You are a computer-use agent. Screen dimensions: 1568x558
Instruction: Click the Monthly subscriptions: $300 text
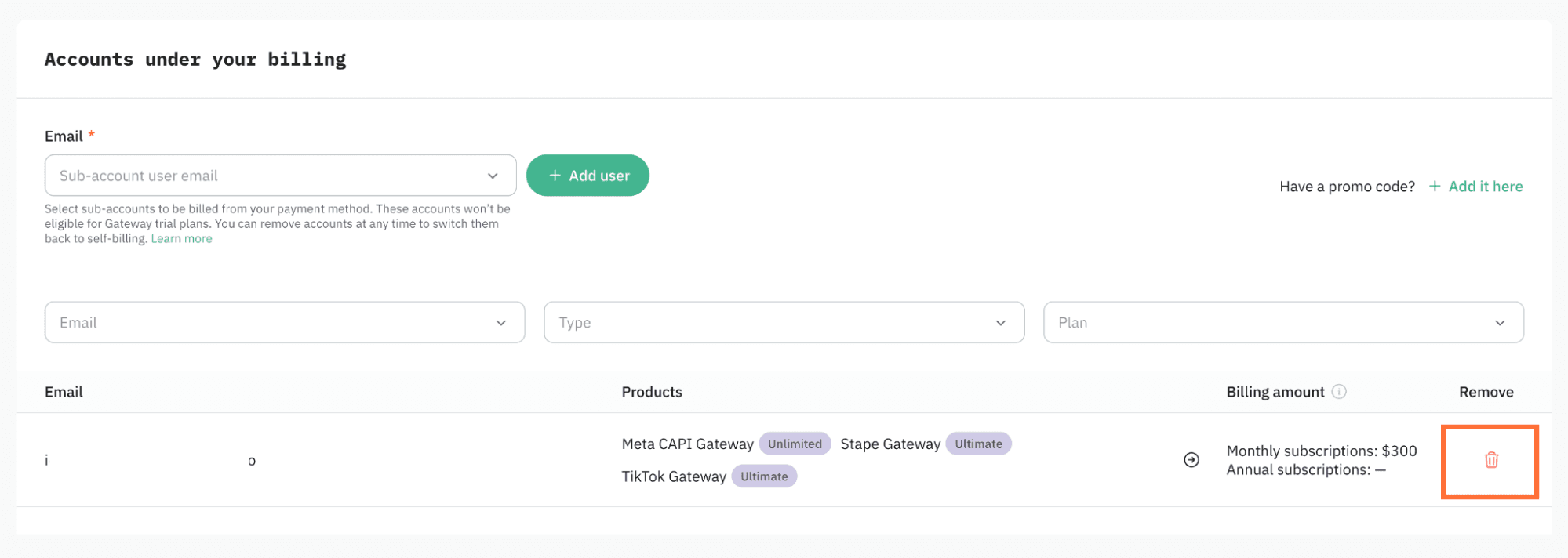point(1322,451)
